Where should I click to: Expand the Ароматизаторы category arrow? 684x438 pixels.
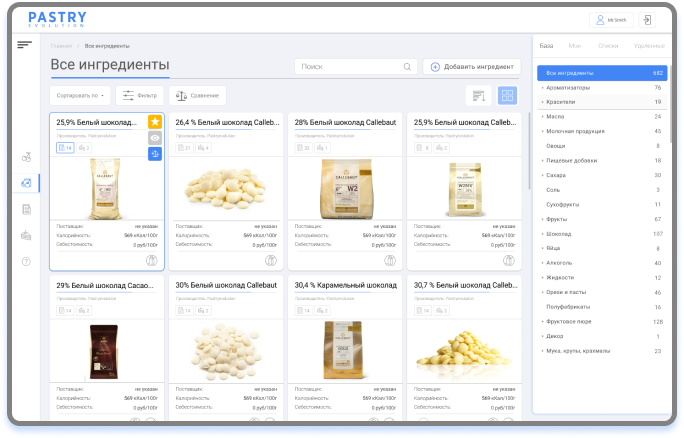542,88
